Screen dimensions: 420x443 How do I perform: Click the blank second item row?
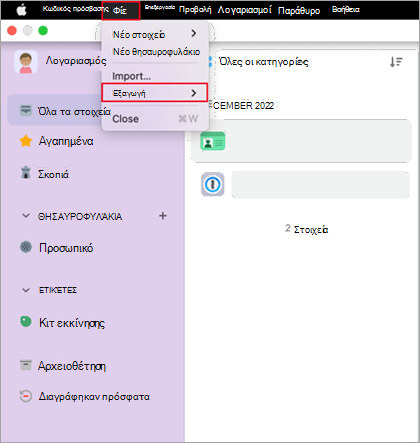tap(320, 185)
